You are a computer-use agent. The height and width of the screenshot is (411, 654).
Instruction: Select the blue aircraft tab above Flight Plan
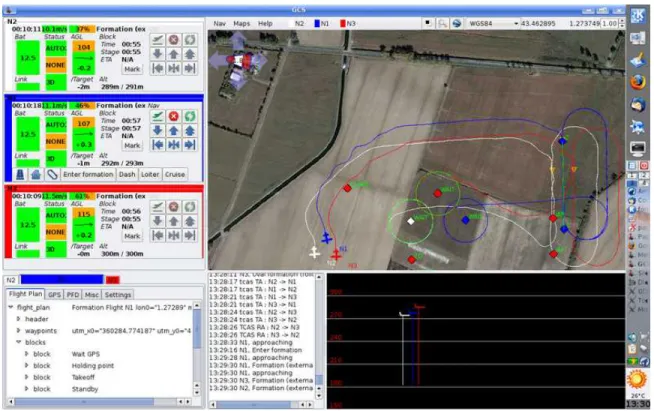[x=62, y=280]
